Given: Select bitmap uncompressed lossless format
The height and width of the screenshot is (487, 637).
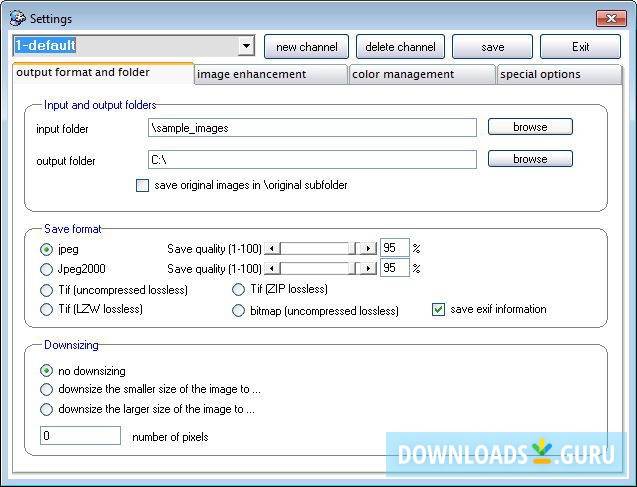Looking at the screenshot, I should [x=238, y=311].
